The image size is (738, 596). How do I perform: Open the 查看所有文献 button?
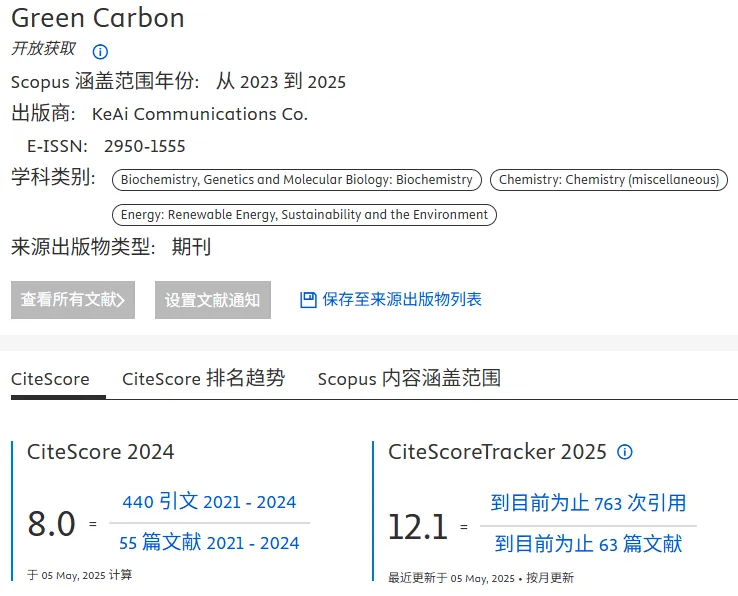pyautogui.click(x=73, y=300)
